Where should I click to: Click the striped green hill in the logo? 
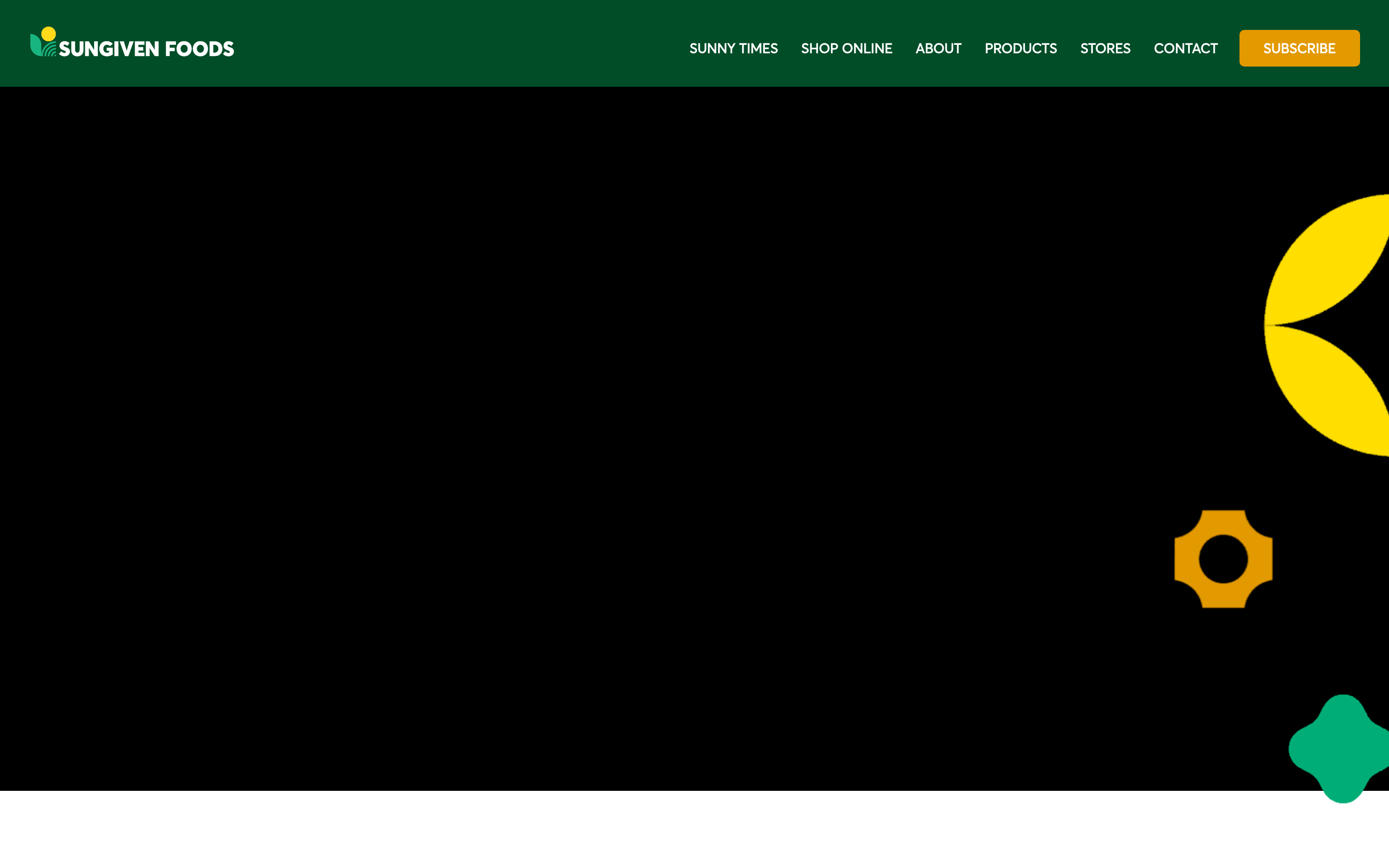point(51,51)
